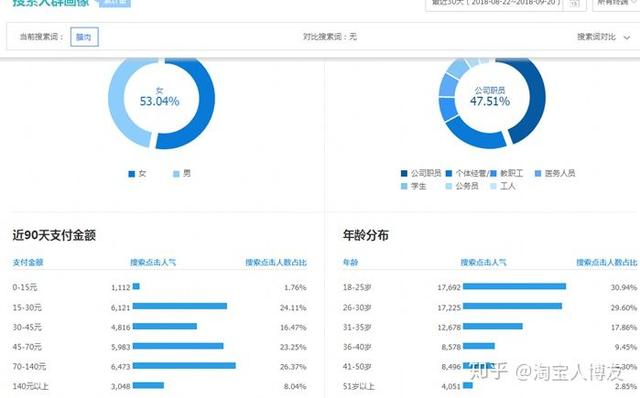Viewport: 640px width, 398px height.
Task: Click the 15-30元 row label
Action: click(27, 307)
